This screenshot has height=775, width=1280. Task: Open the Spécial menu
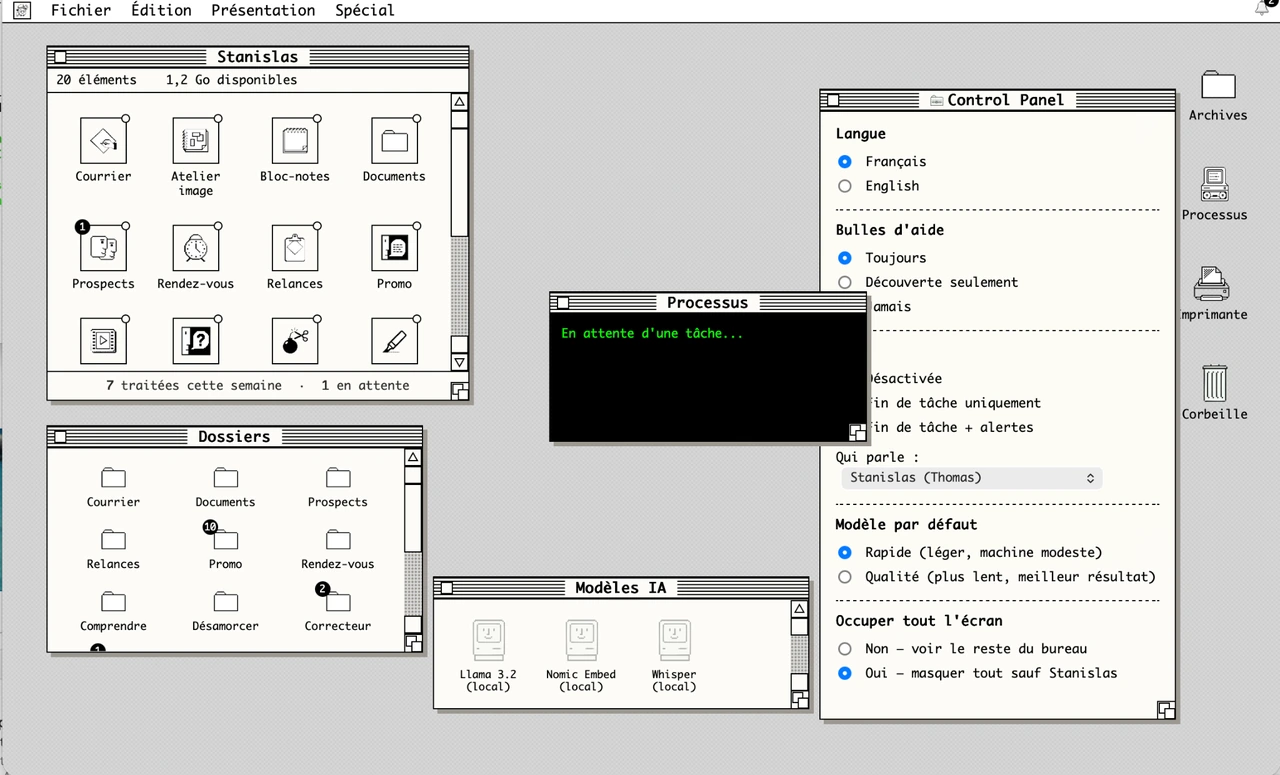364,10
